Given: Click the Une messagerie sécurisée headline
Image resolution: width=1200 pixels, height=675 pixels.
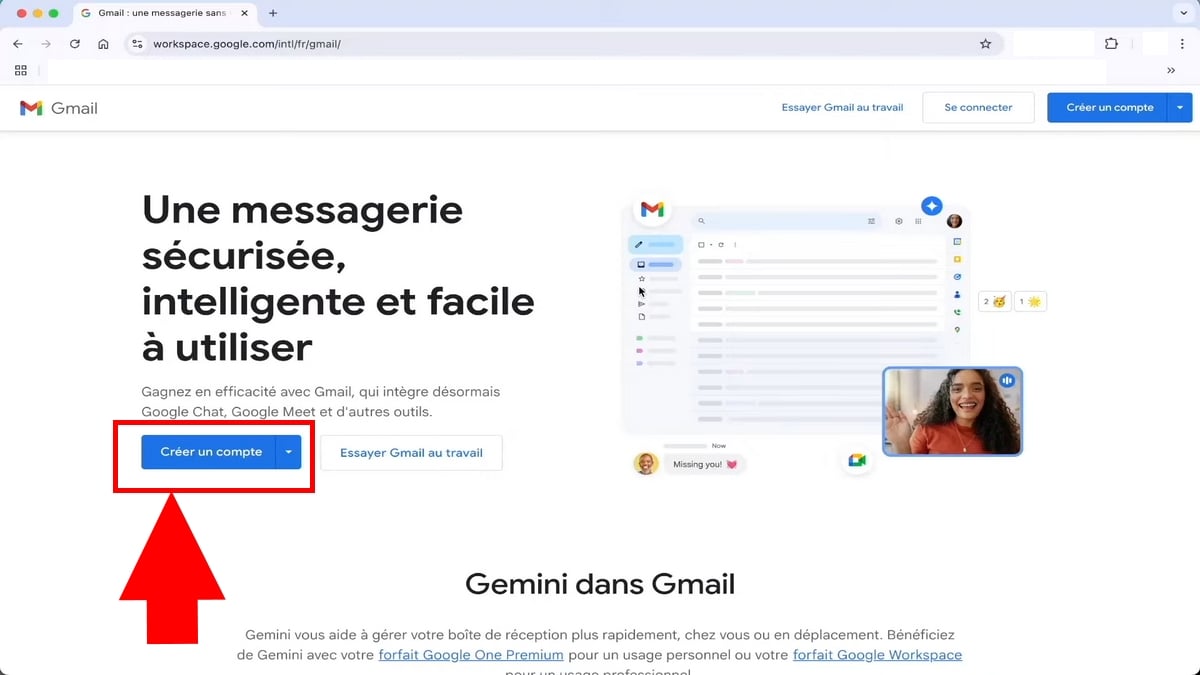Looking at the screenshot, I should click(338, 278).
